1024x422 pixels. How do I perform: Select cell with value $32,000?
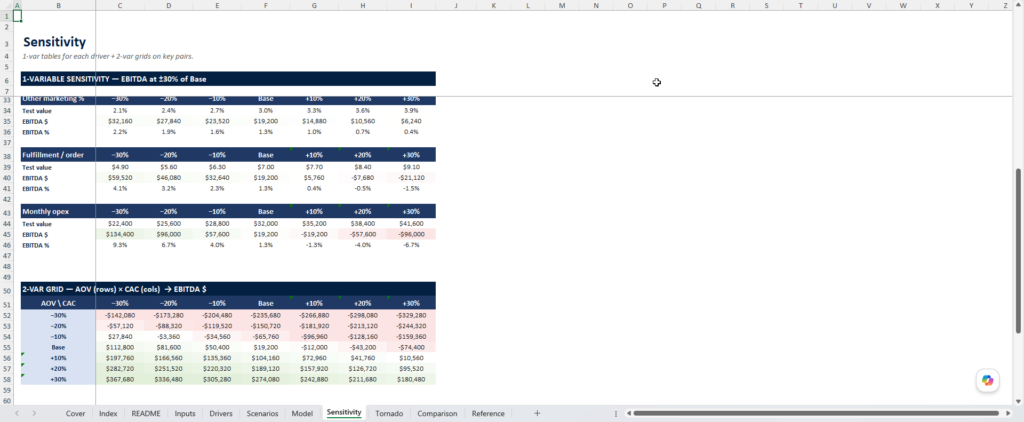coord(266,223)
